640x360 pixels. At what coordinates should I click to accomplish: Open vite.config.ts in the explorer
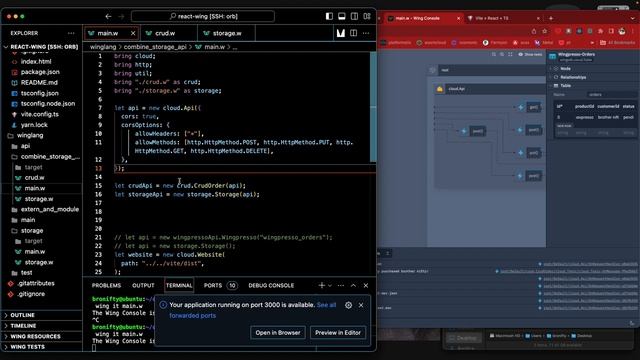tap(40, 114)
